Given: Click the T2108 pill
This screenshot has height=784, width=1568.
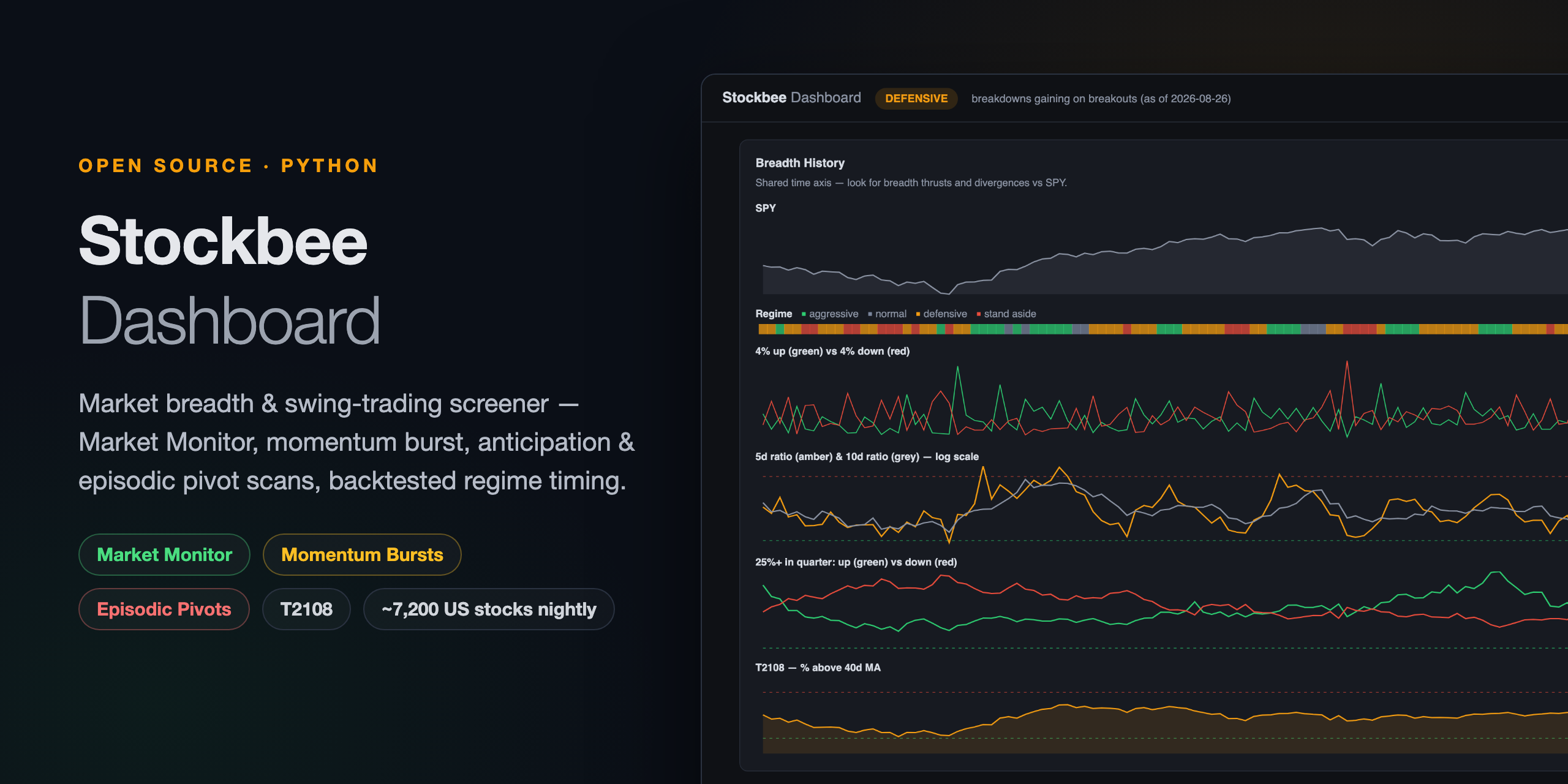Looking at the screenshot, I should click(306, 609).
